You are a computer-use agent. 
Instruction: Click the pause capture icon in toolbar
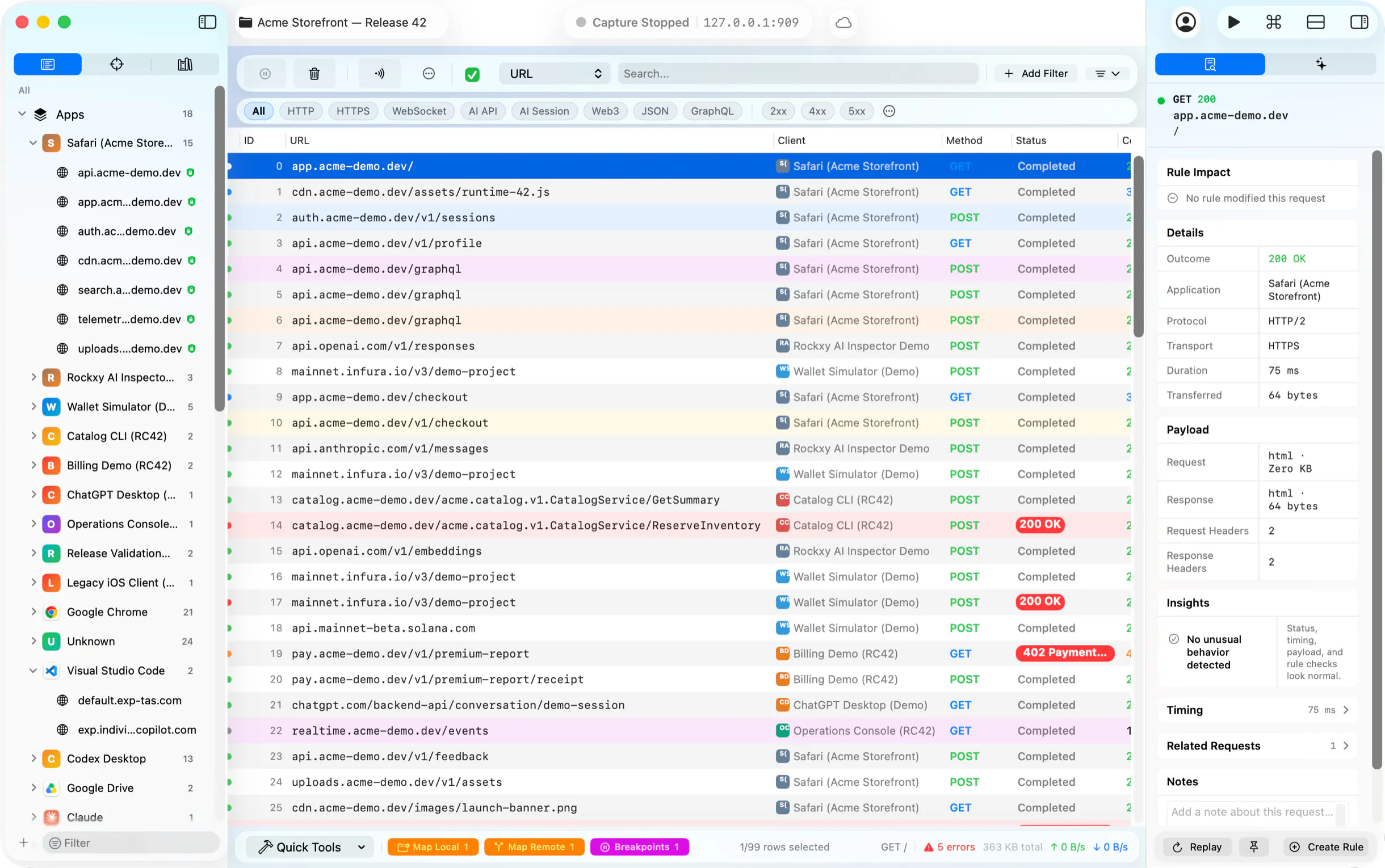coord(265,74)
